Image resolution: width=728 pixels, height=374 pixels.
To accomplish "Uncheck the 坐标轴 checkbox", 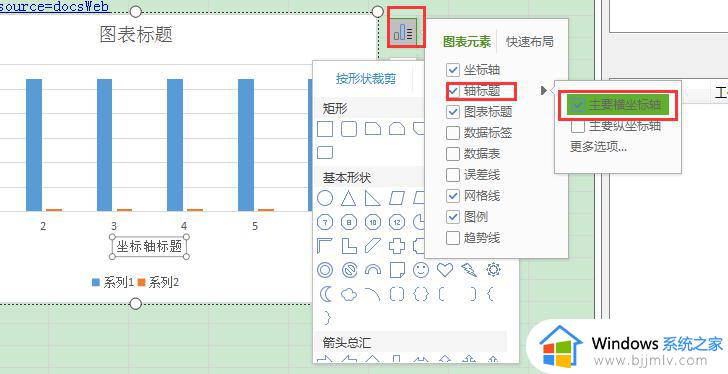I will pyautogui.click(x=453, y=70).
